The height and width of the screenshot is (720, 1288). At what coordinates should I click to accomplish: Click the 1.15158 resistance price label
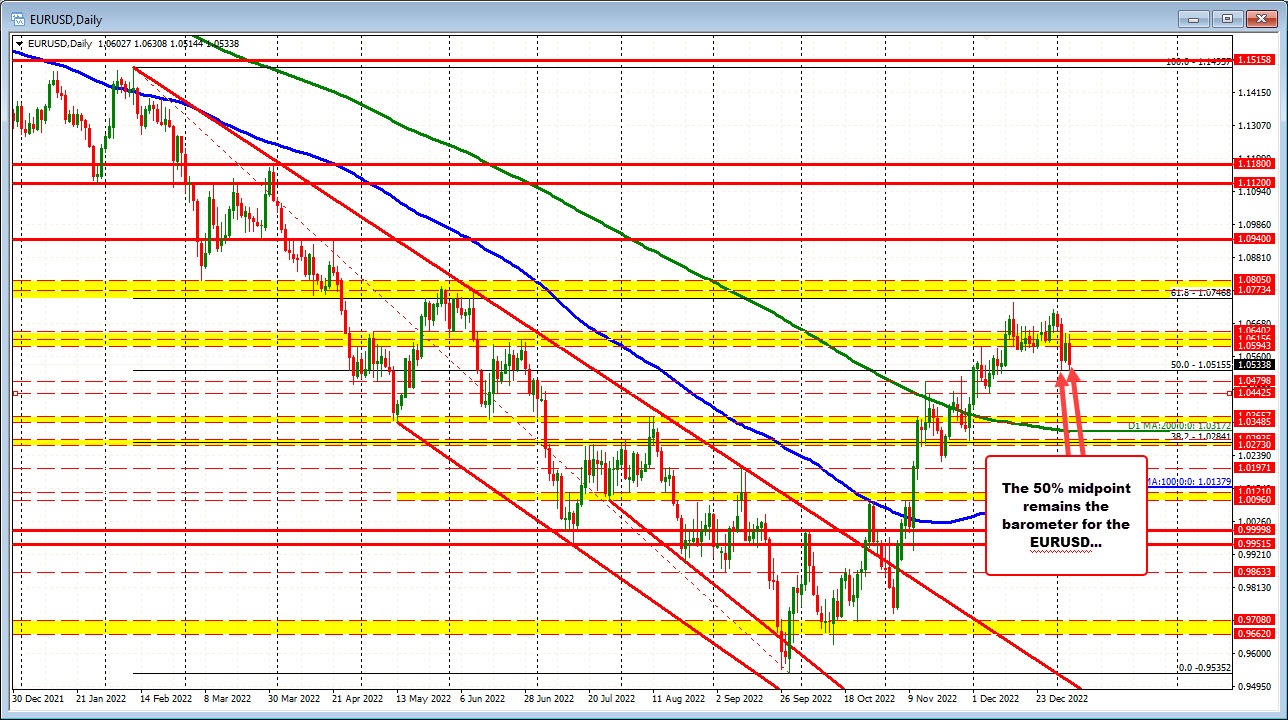click(x=1255, y=59)
